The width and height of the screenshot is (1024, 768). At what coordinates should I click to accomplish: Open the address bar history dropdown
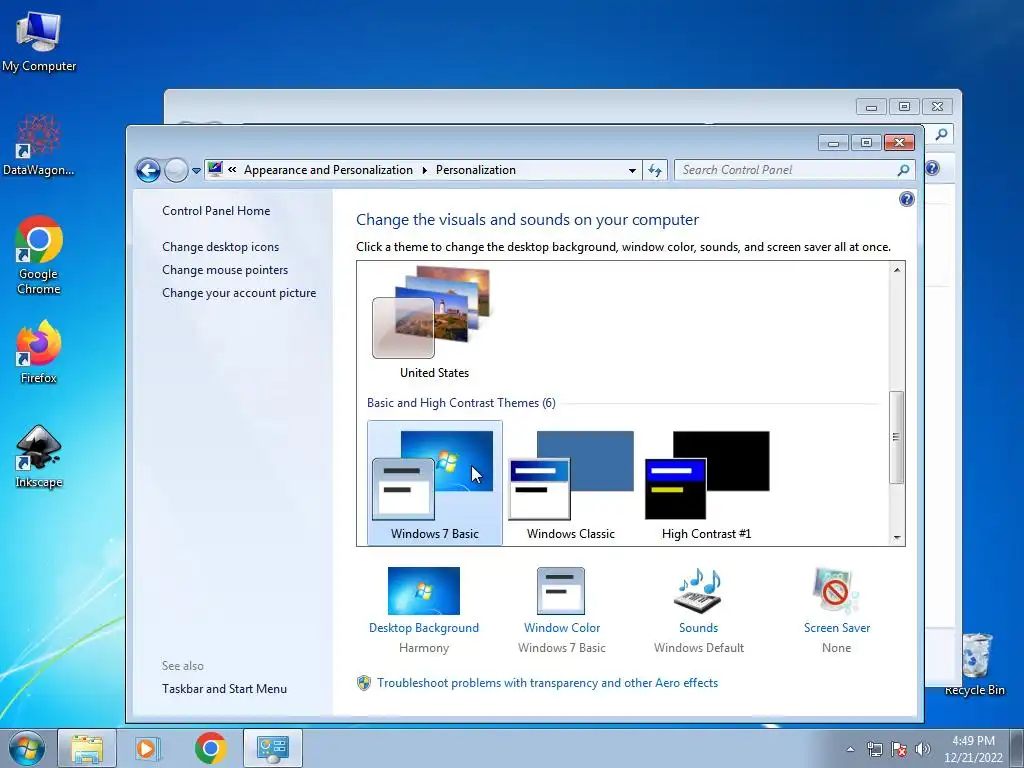[x=632, y=170]
